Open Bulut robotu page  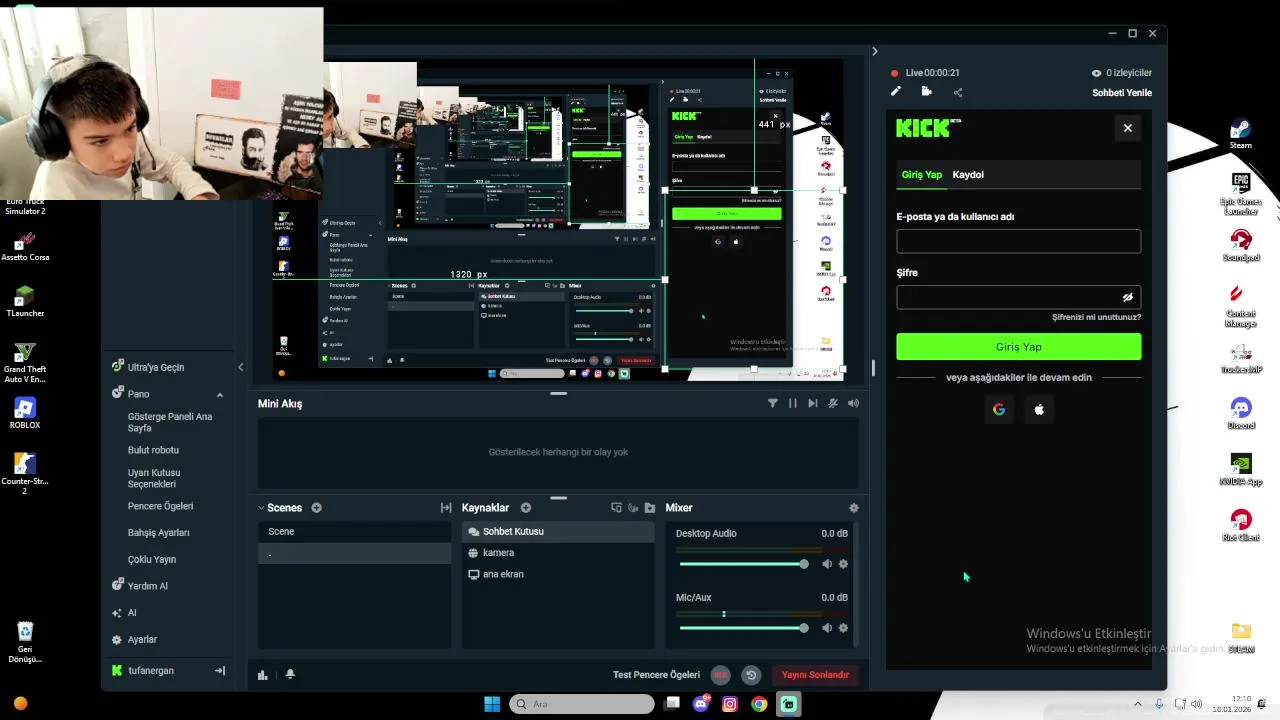click(x=153, y=450)
